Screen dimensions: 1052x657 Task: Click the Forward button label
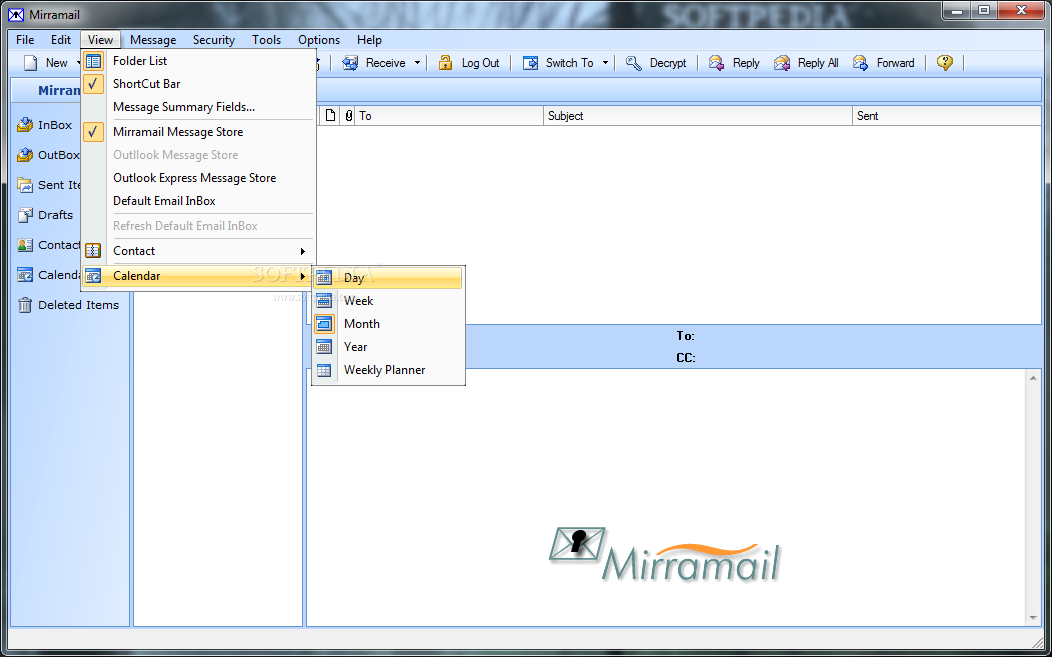coord(895,63)
